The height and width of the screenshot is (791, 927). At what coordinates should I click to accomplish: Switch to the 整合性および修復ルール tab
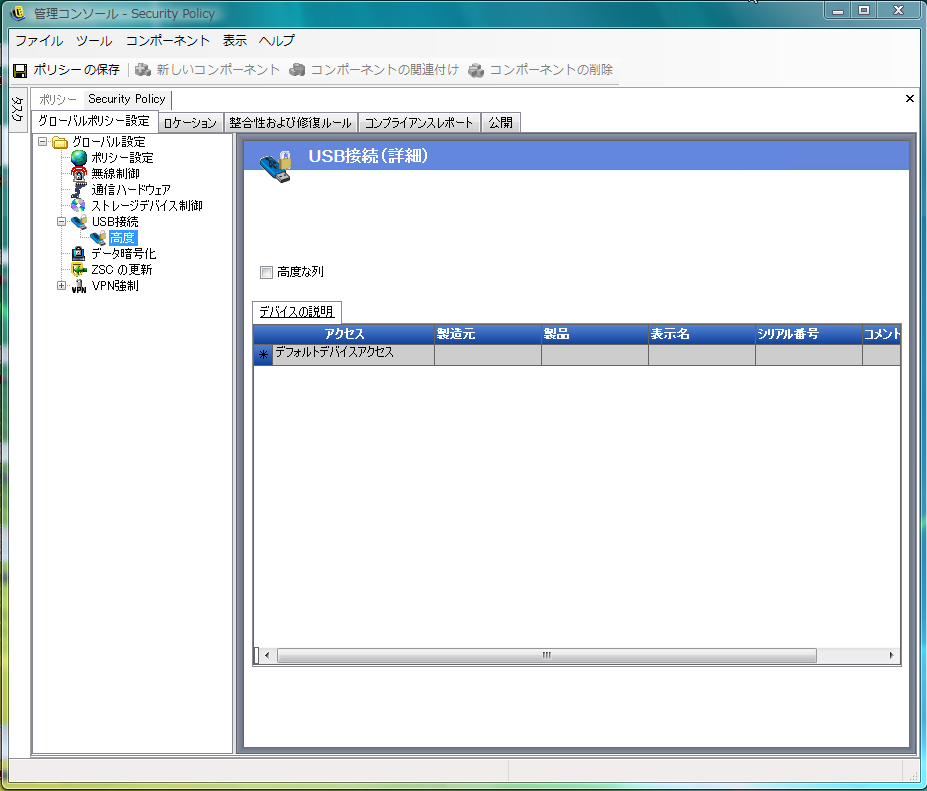click(x=291, y=123)
